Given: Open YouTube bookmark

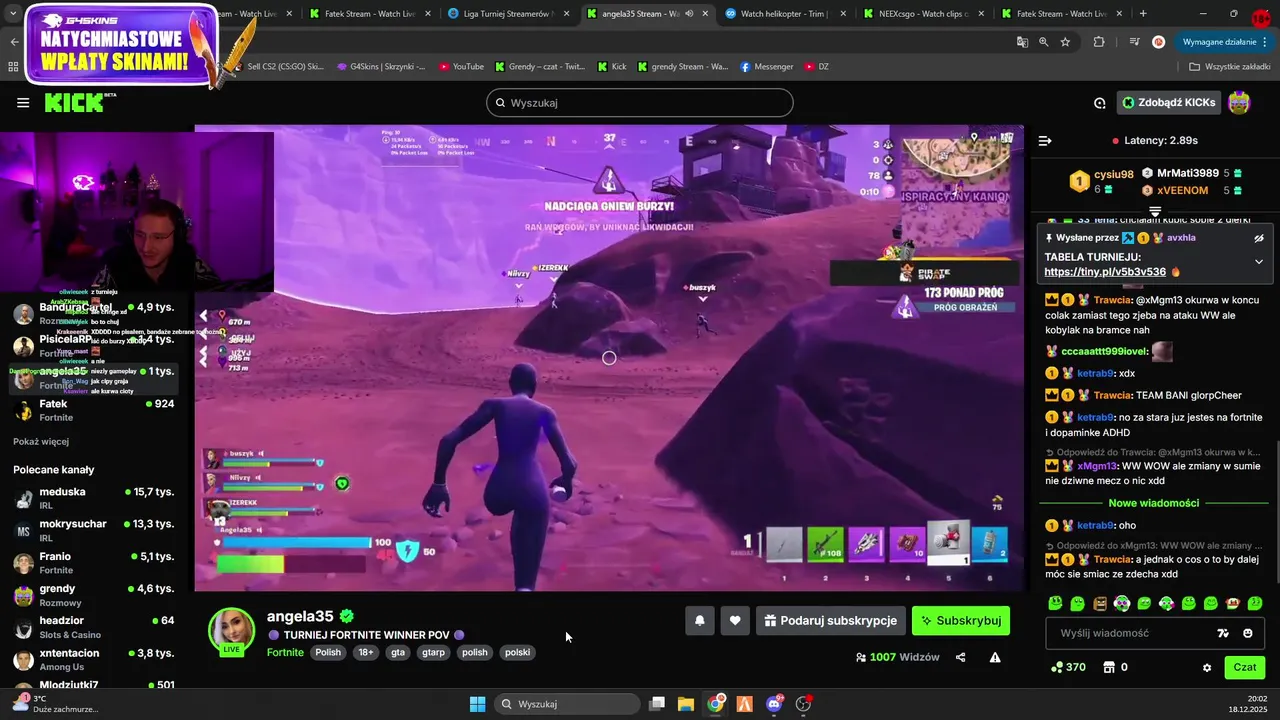Looking at the screenshot, I should tap(461, 67).
